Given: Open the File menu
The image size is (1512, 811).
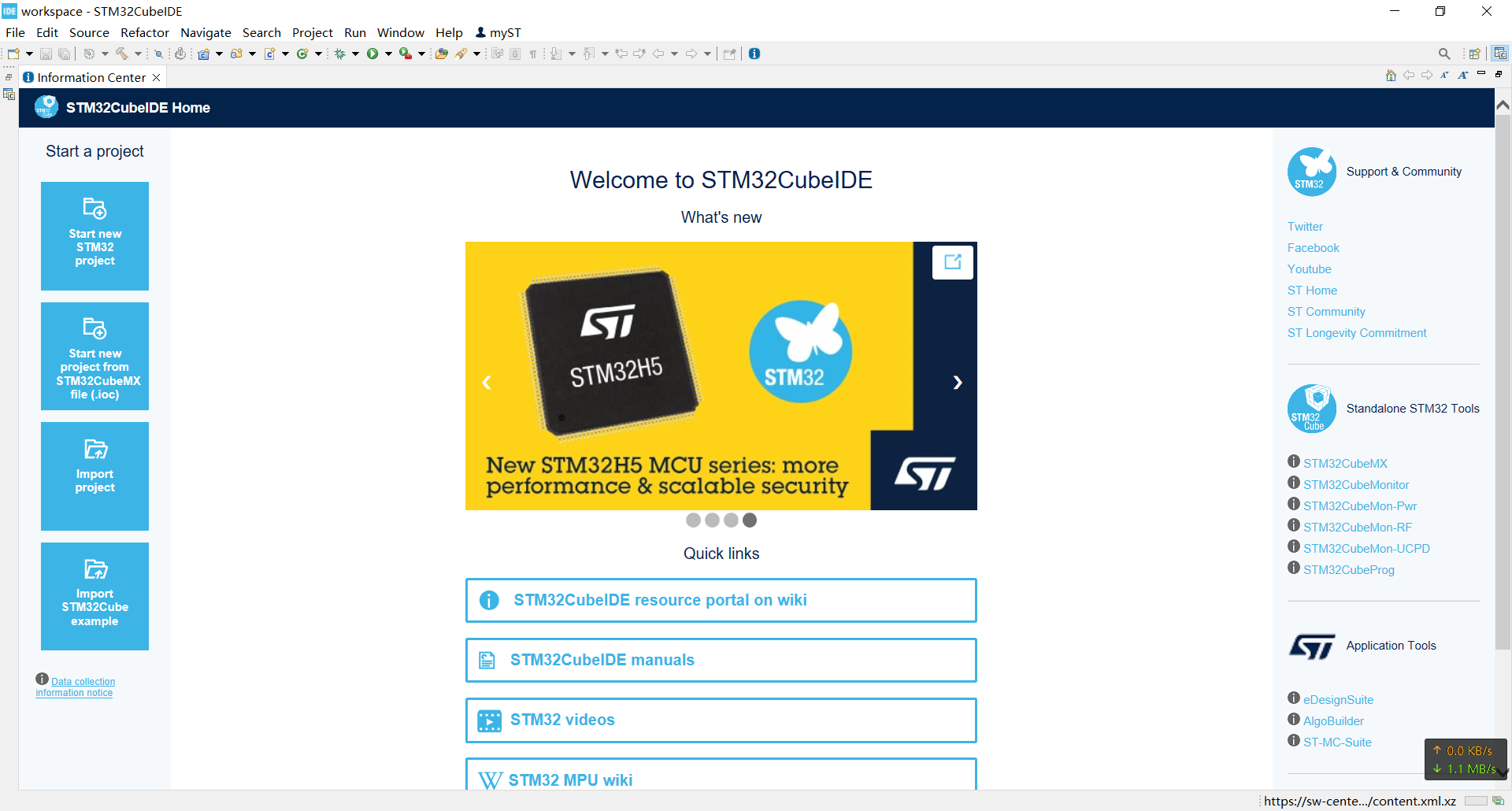Looking at the screenshot, I should 15,32.
